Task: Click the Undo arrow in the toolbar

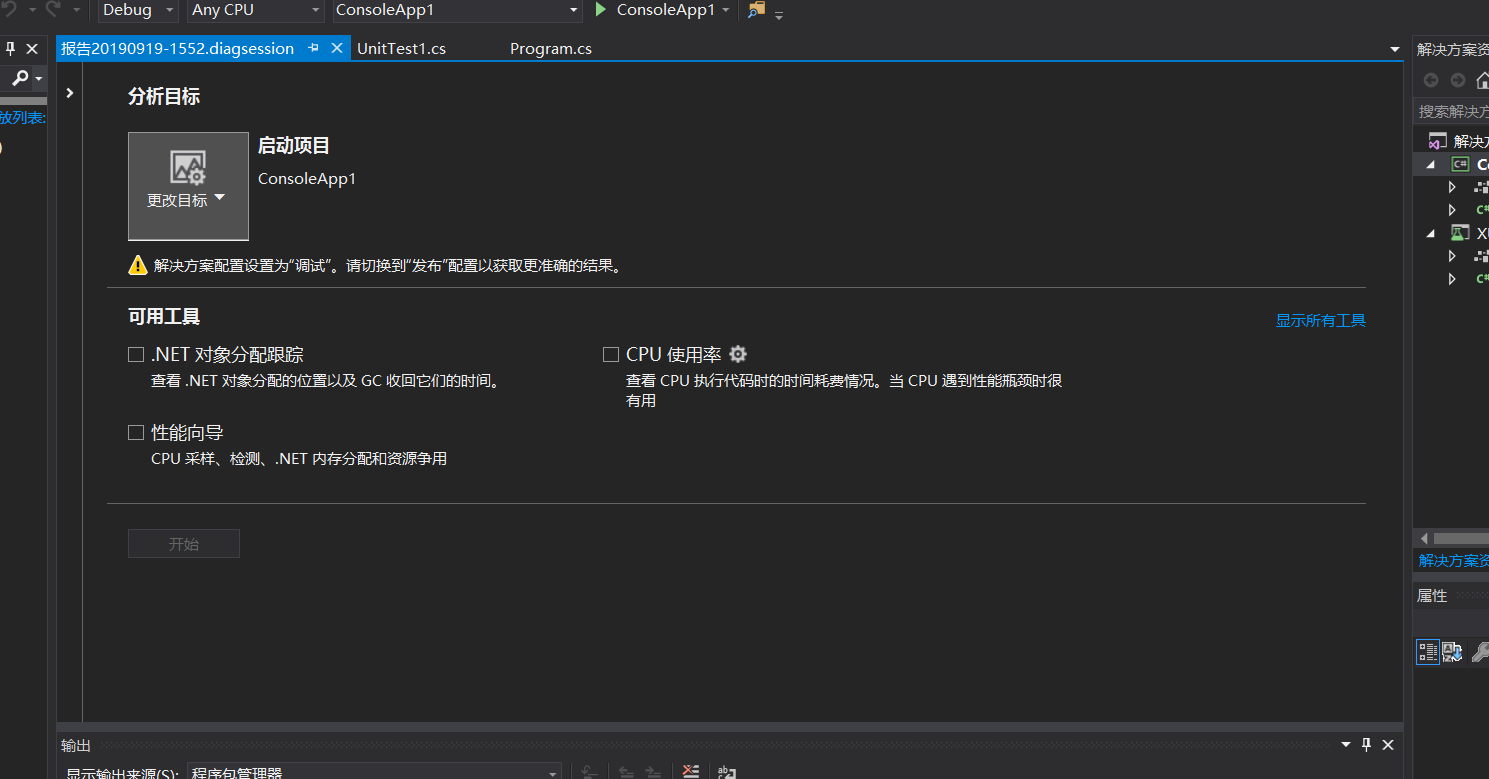Action: tap(9, 8)
